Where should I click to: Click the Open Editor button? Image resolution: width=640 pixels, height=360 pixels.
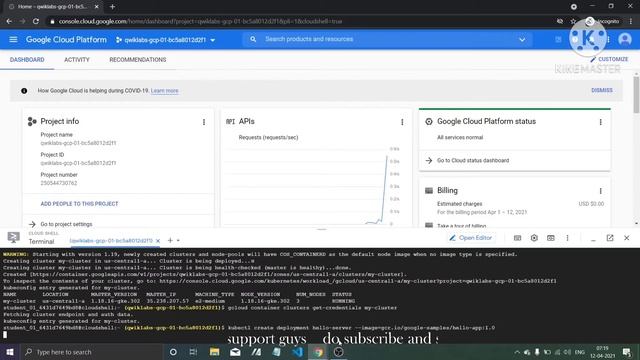[471, 238]
